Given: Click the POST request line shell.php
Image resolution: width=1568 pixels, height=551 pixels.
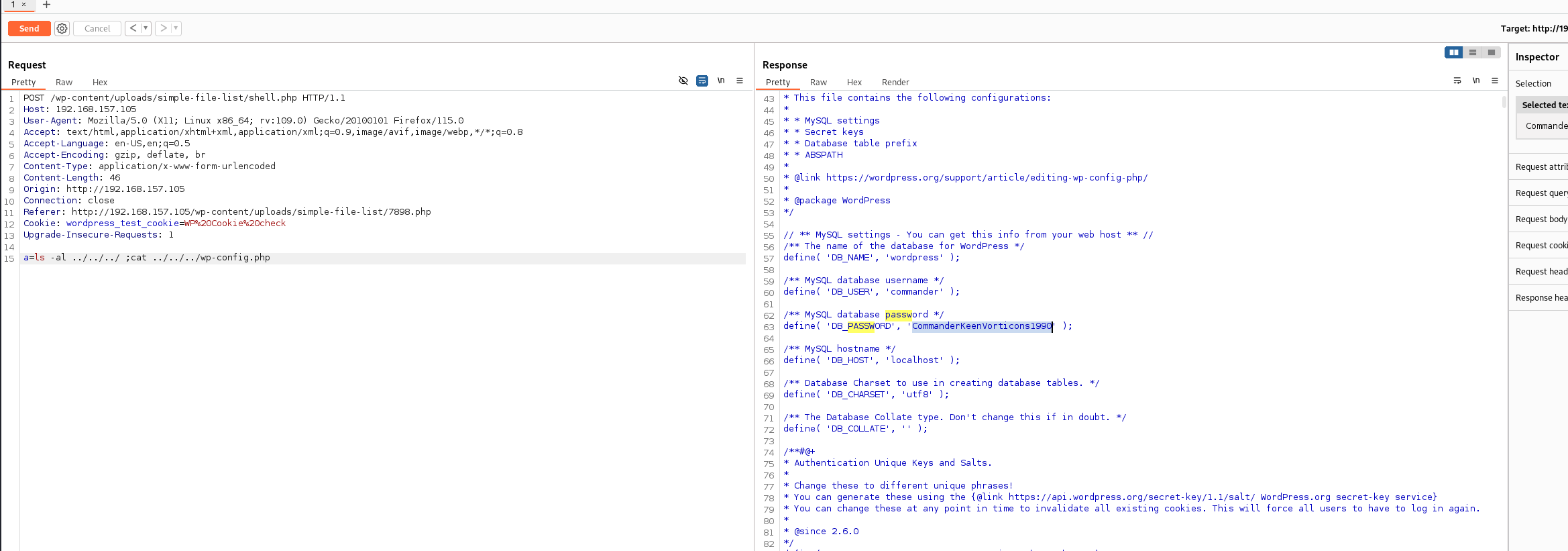Looking at the screenshot, I should (x=184, y=98).
